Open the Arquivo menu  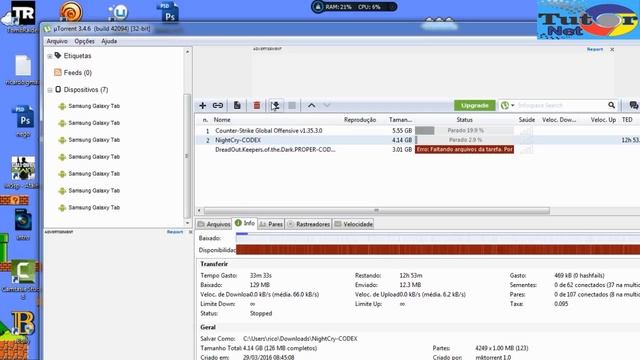[57, 41]
